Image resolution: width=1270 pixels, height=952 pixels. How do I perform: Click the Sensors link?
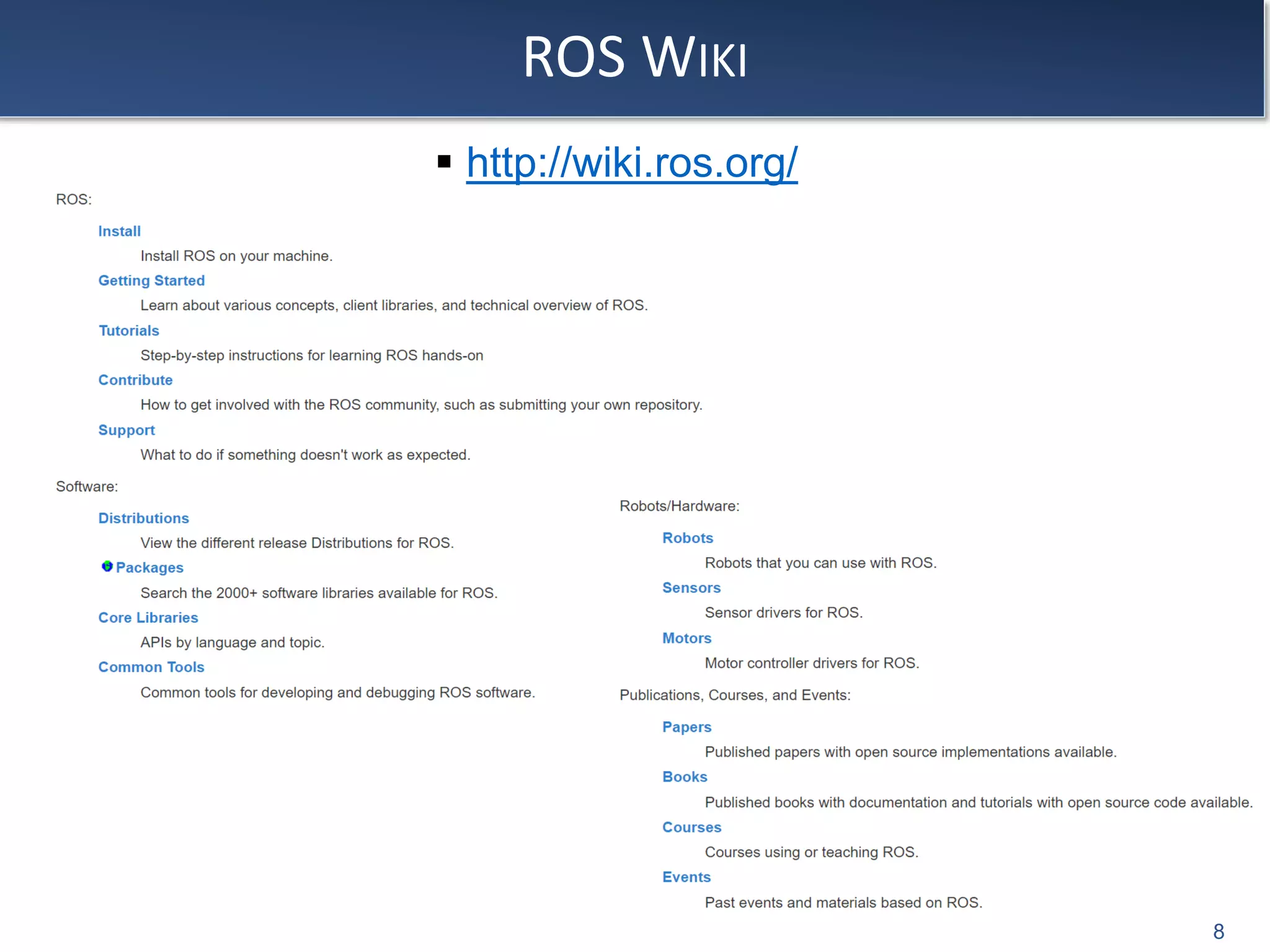tap(691, 588)
